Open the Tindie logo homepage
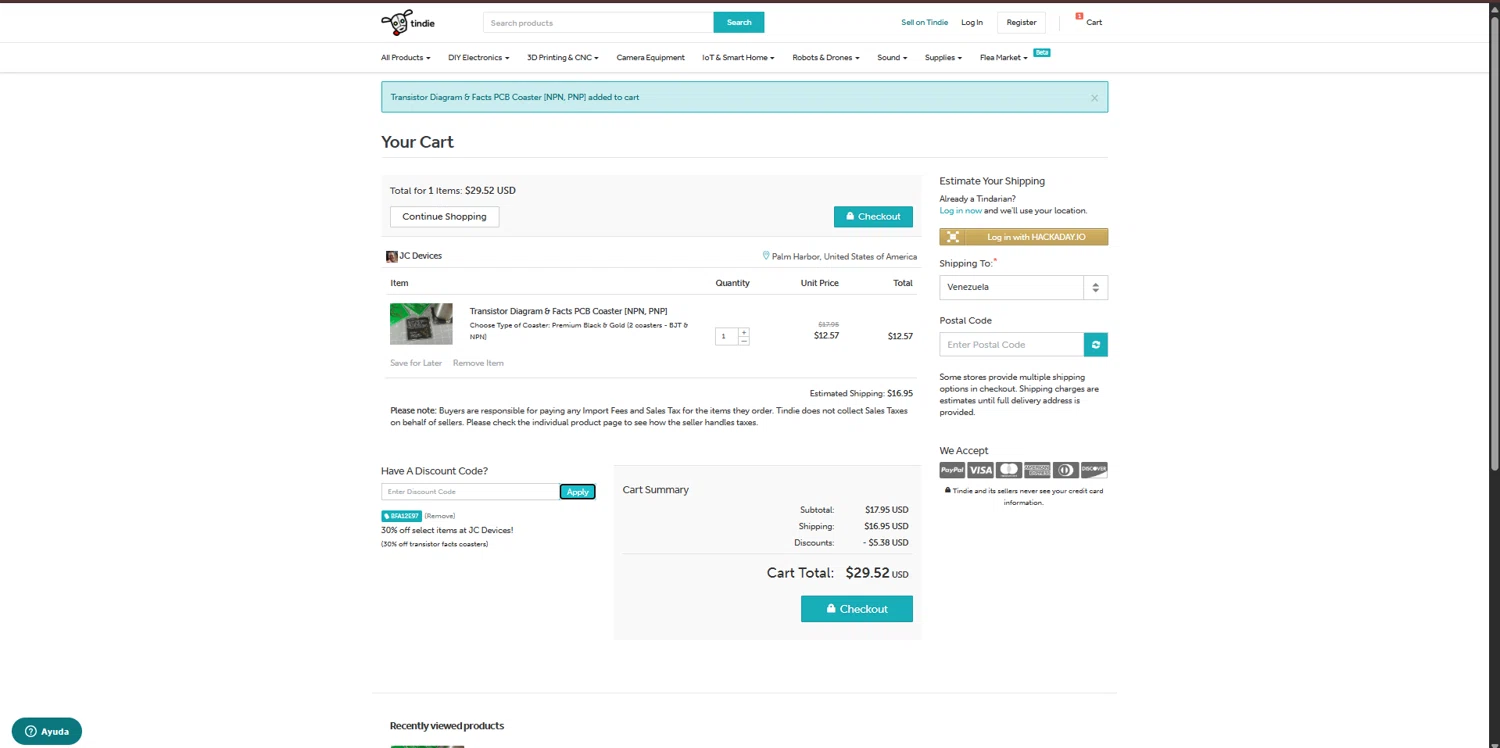This screenshot has height=748, width=1500. tap(408, 22)
